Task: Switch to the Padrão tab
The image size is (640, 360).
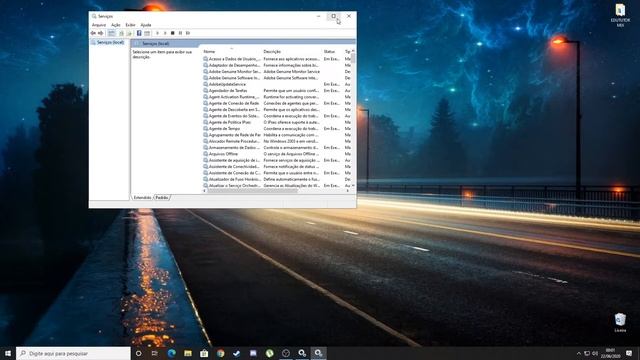Action: (162, 198)
